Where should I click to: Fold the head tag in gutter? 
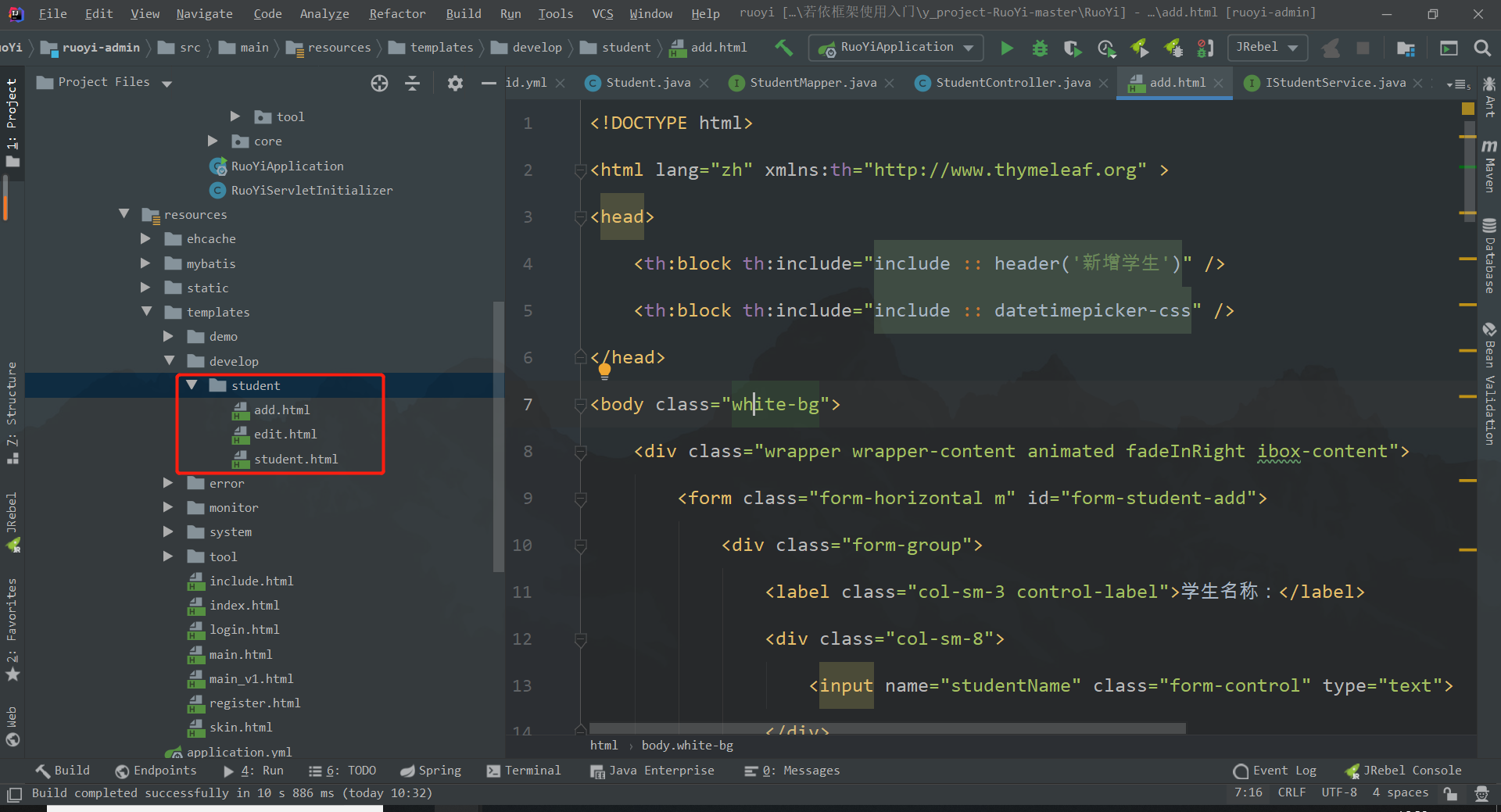[580, 217]
